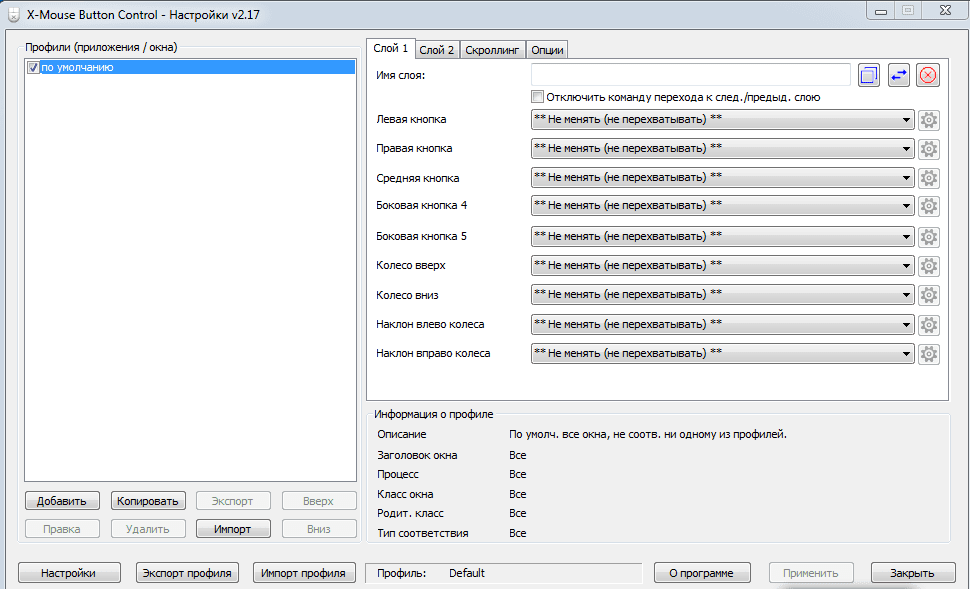The width and height of the screenshot is (970, 589).
Task: Open gear settings for Наклон вправо колеса
Action: pos(929,354)
